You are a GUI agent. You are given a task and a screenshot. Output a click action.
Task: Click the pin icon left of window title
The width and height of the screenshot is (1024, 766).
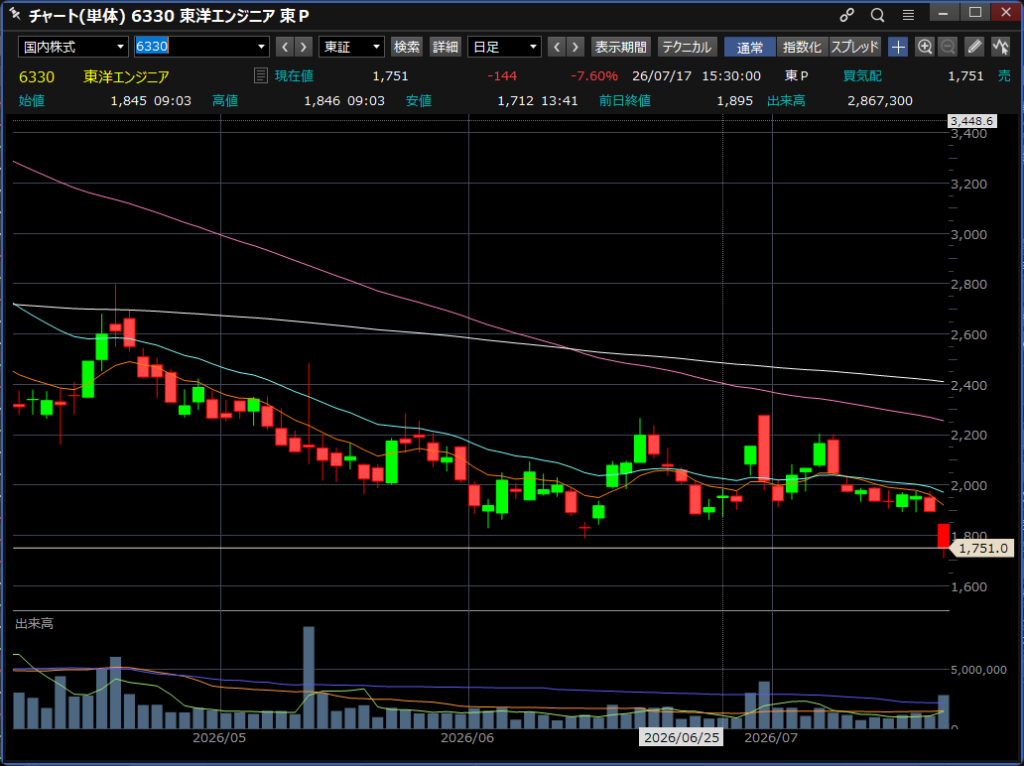(14, 14)
